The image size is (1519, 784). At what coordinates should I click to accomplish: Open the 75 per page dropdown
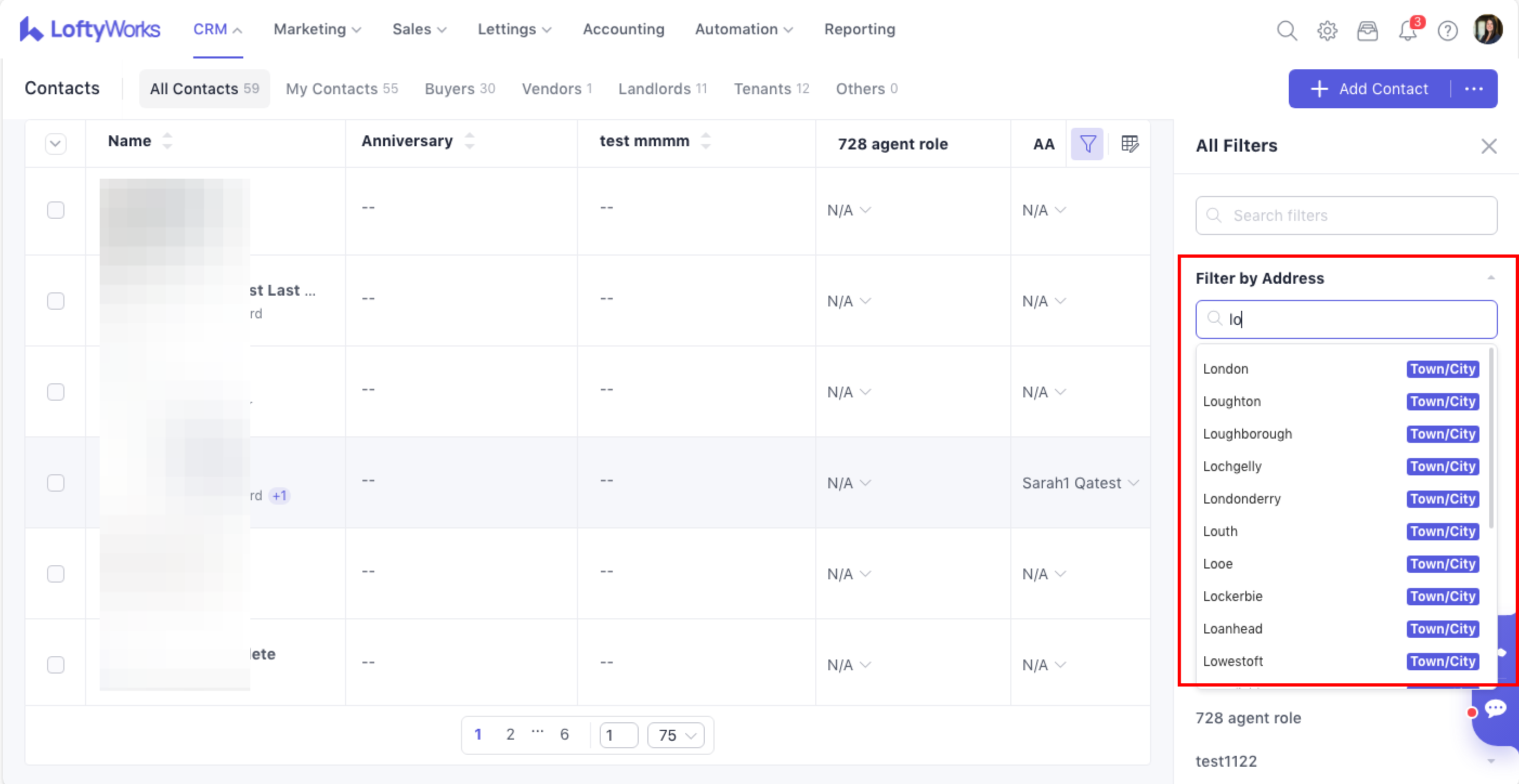(x=676, y=735)
